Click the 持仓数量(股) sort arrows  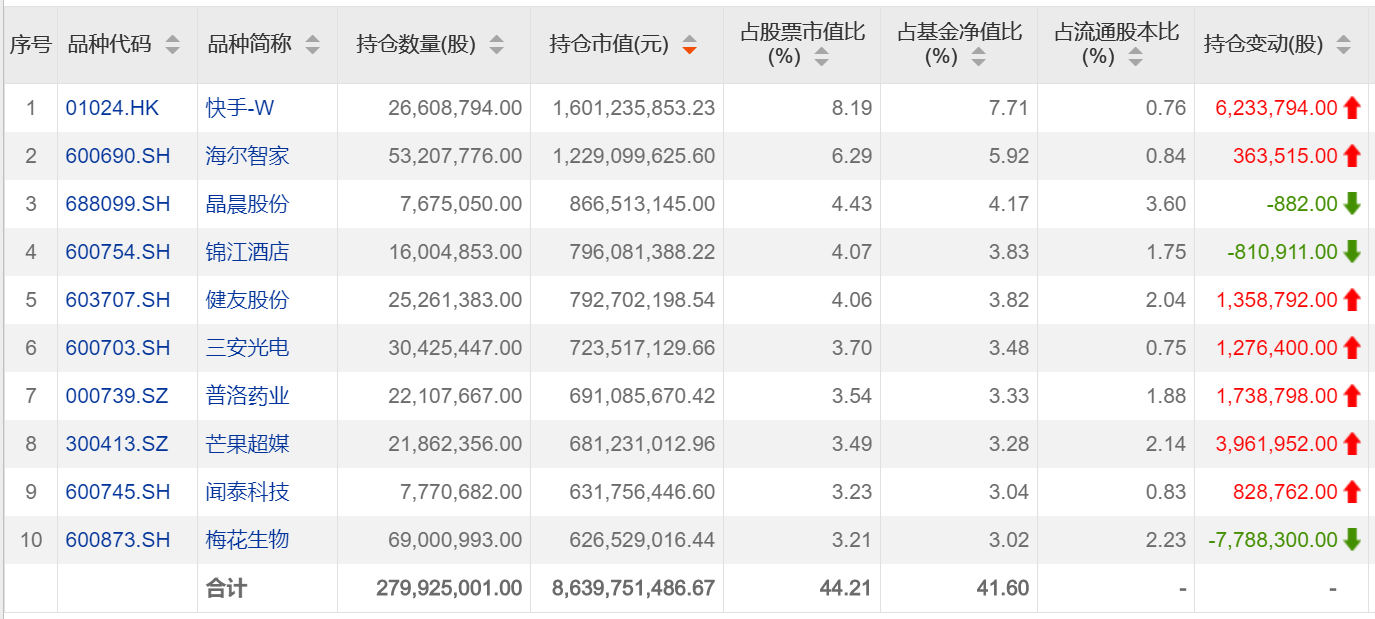(x=497, y=45)
